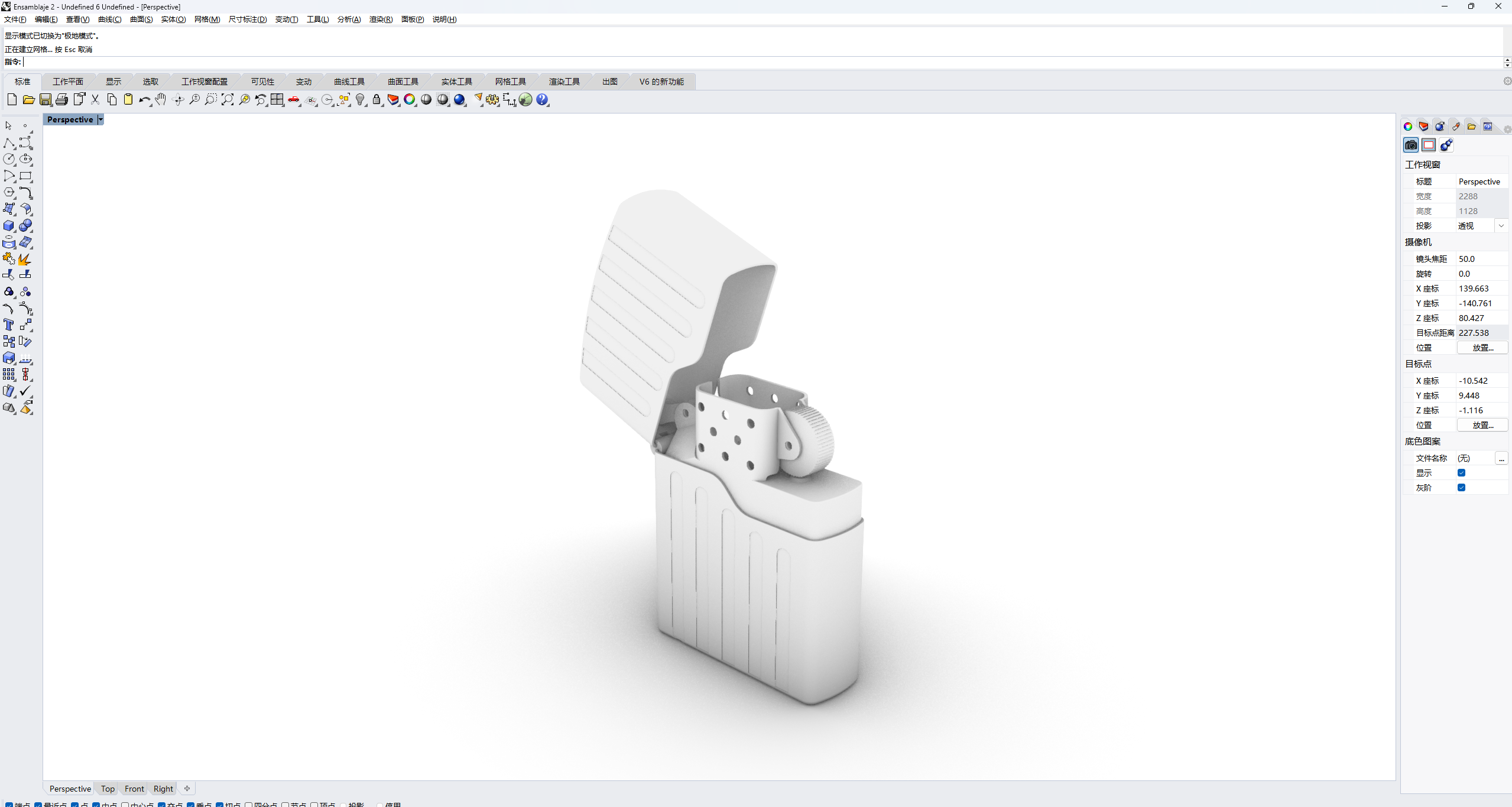Image resolution: width=1512 pixels, height=807 pixels.
Task: Click the down arrow of command history scrollbar
Action: point(1507,65)
